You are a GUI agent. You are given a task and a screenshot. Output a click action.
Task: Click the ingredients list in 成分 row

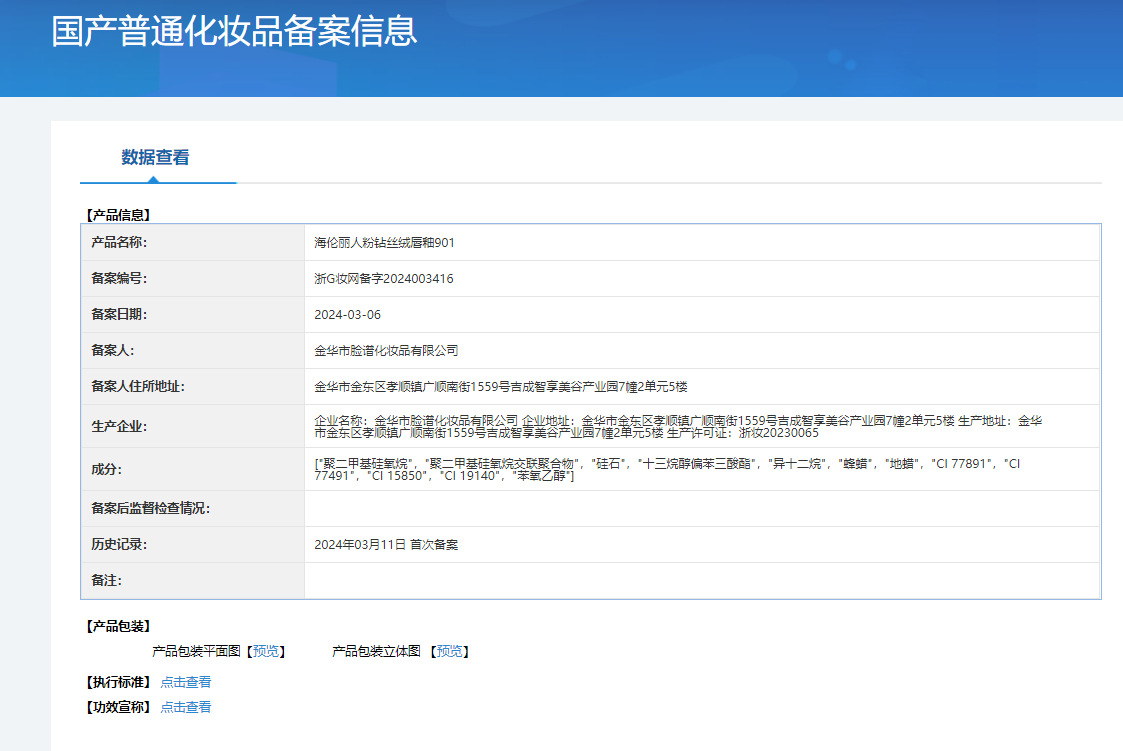click(x=667, y=470)
